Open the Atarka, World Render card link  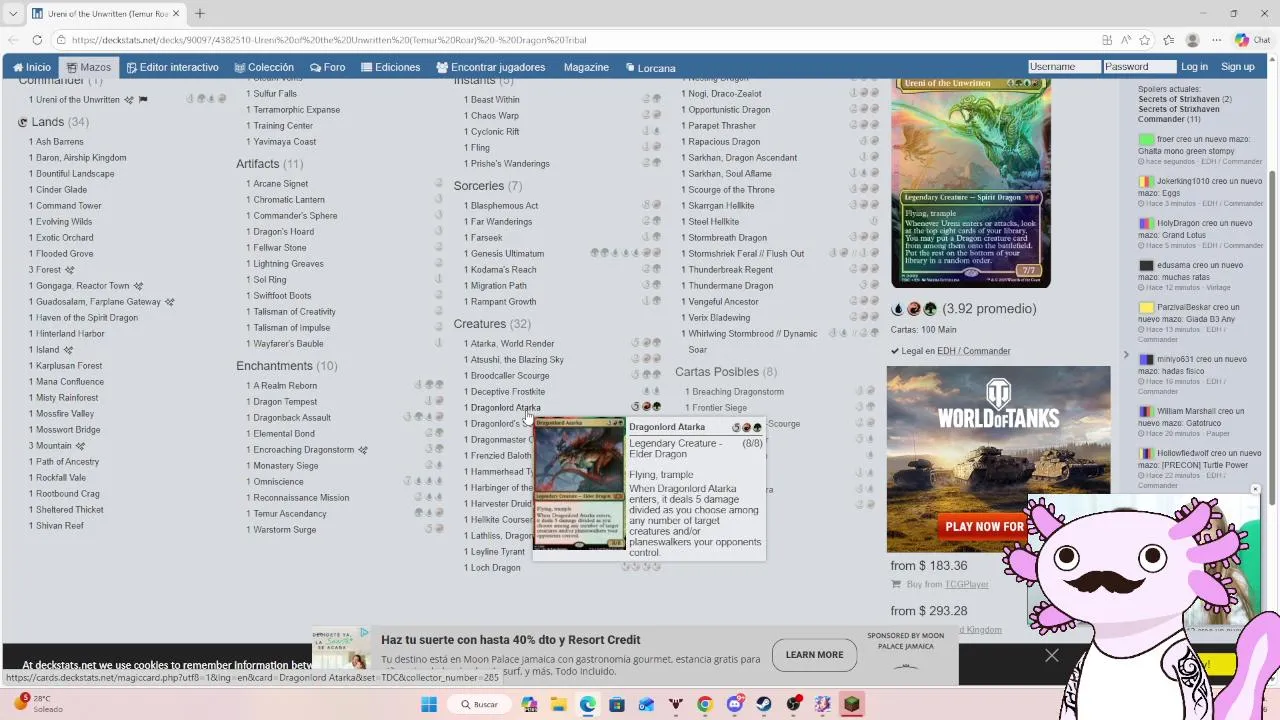[512, 344]
